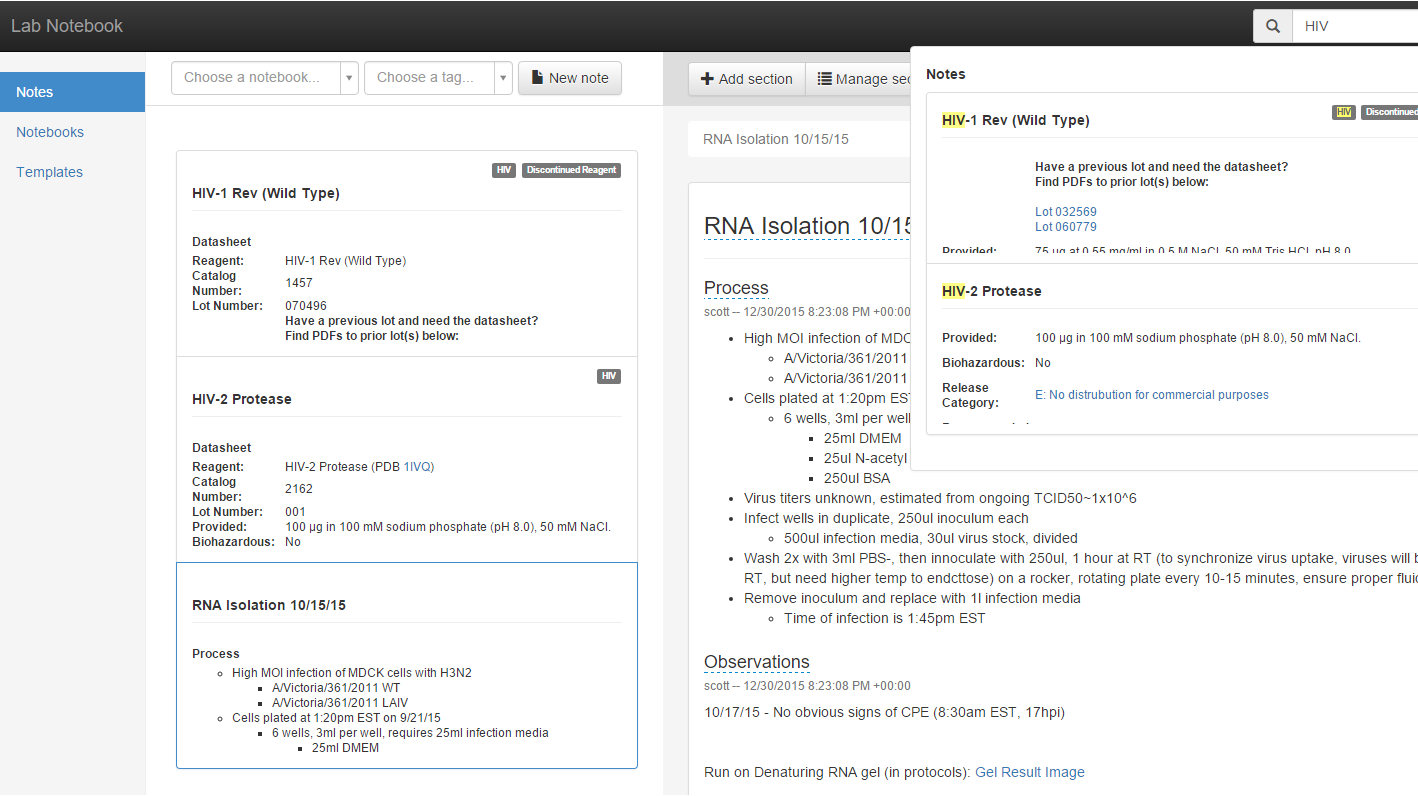Open Lot 060779 link in search results
This screenshot has height=796, width=1418.
coord(1066,227)
